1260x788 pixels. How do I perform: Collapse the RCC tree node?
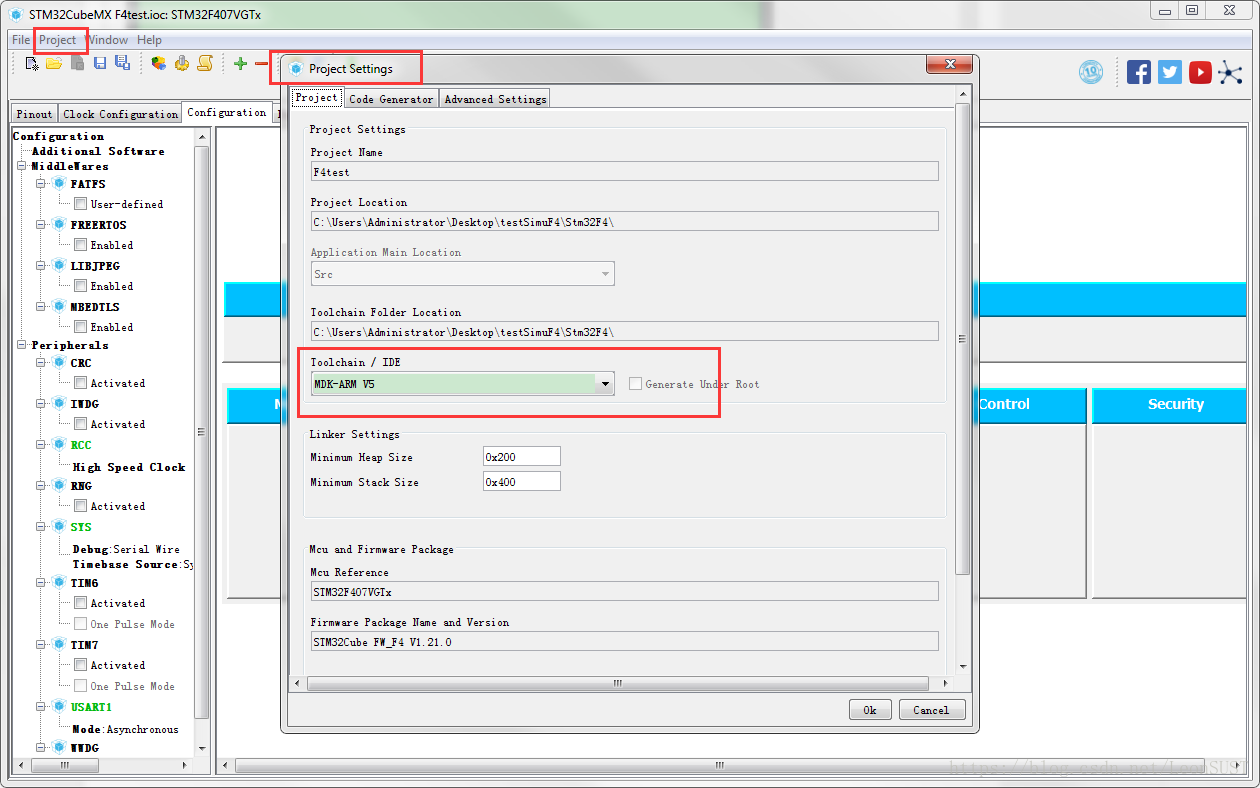(42, 445)
